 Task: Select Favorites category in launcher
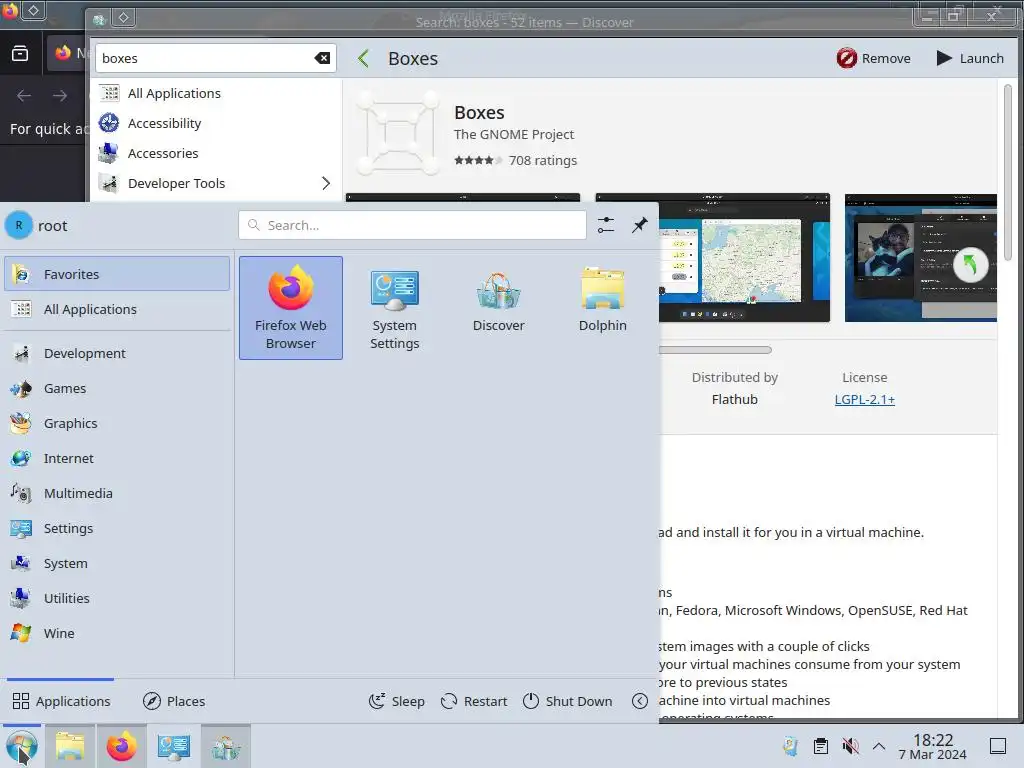click(117, 274)
